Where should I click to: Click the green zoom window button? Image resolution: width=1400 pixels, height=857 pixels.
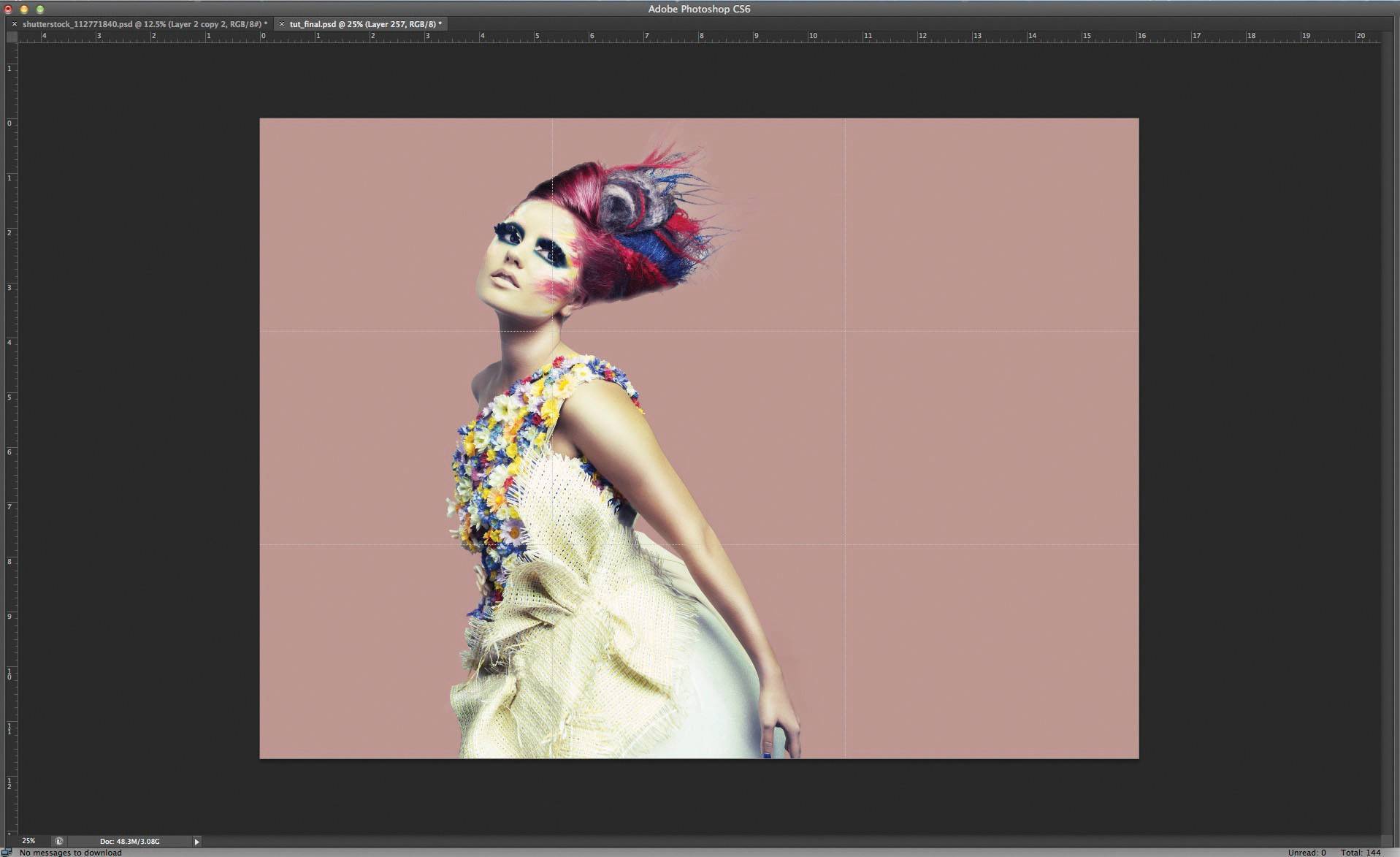tap(40, 9)
